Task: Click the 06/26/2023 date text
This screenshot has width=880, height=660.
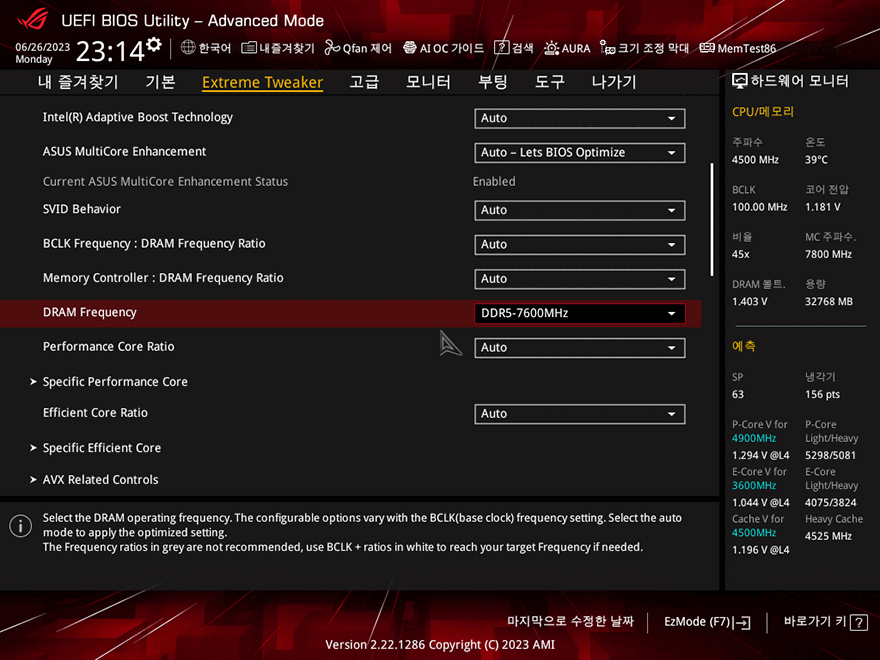Action: pos(43,47)
